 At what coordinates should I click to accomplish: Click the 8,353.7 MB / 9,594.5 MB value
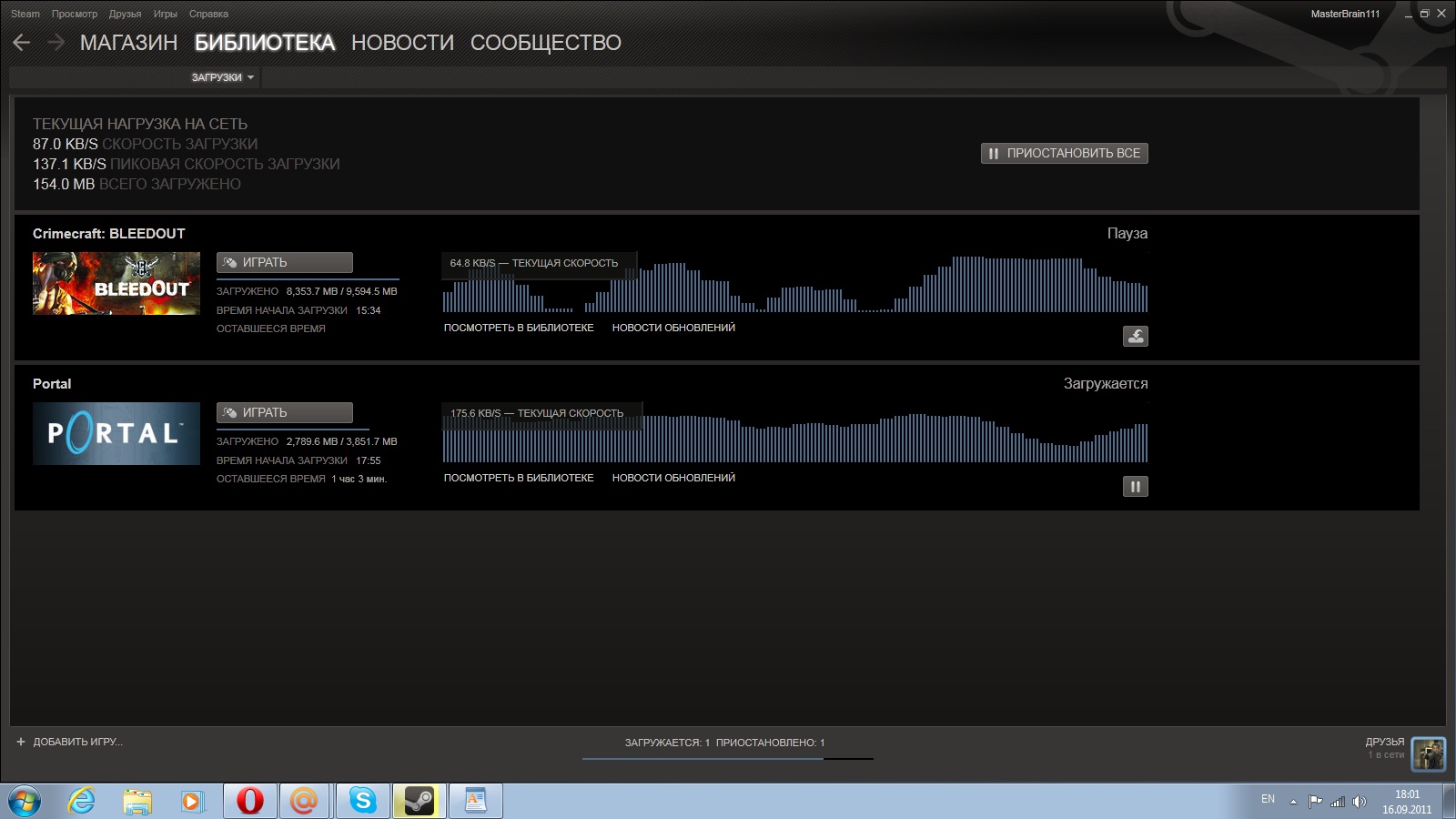[x=342, y=291]
